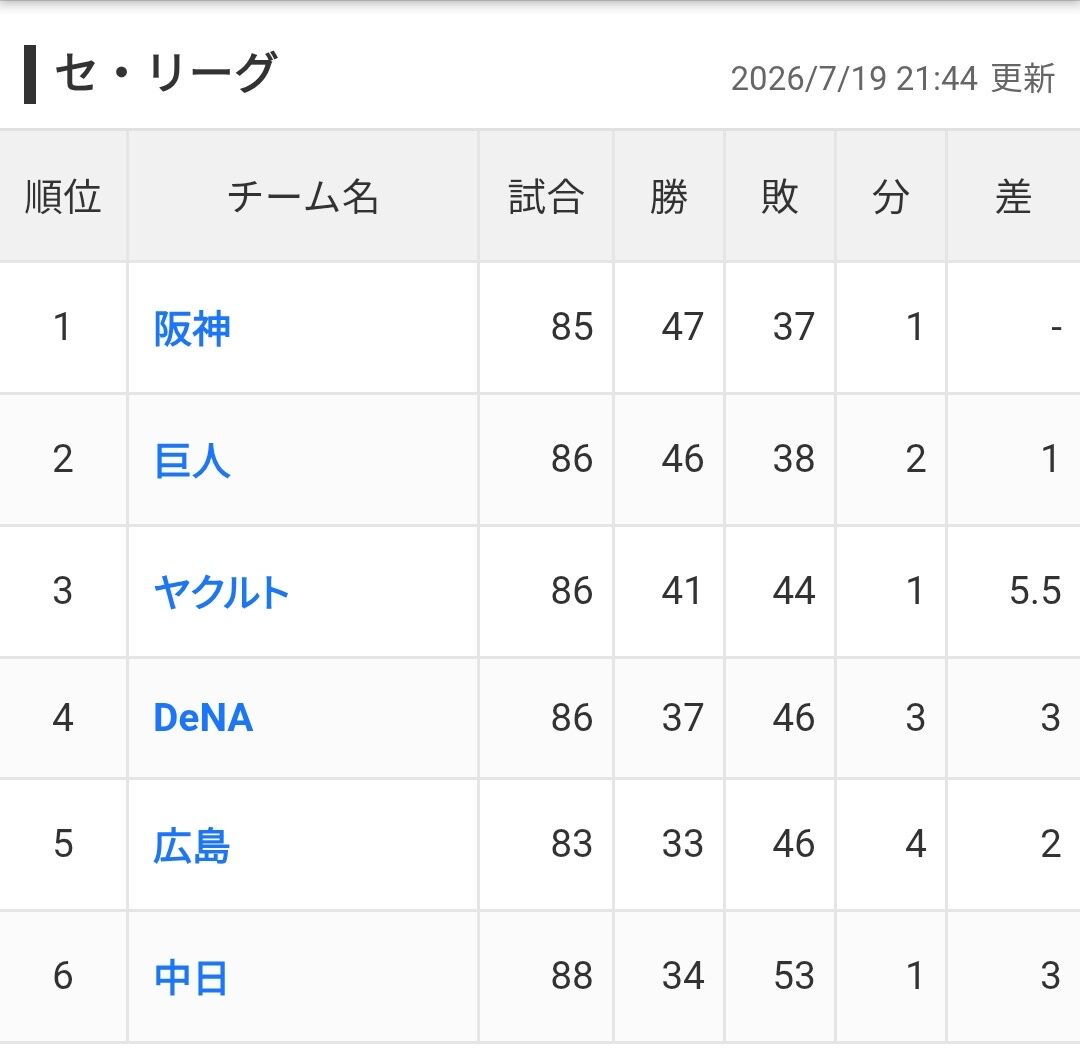Click the 分 column header
This screenshot has height=1052, width=1080.
click(x=891, y=196)
